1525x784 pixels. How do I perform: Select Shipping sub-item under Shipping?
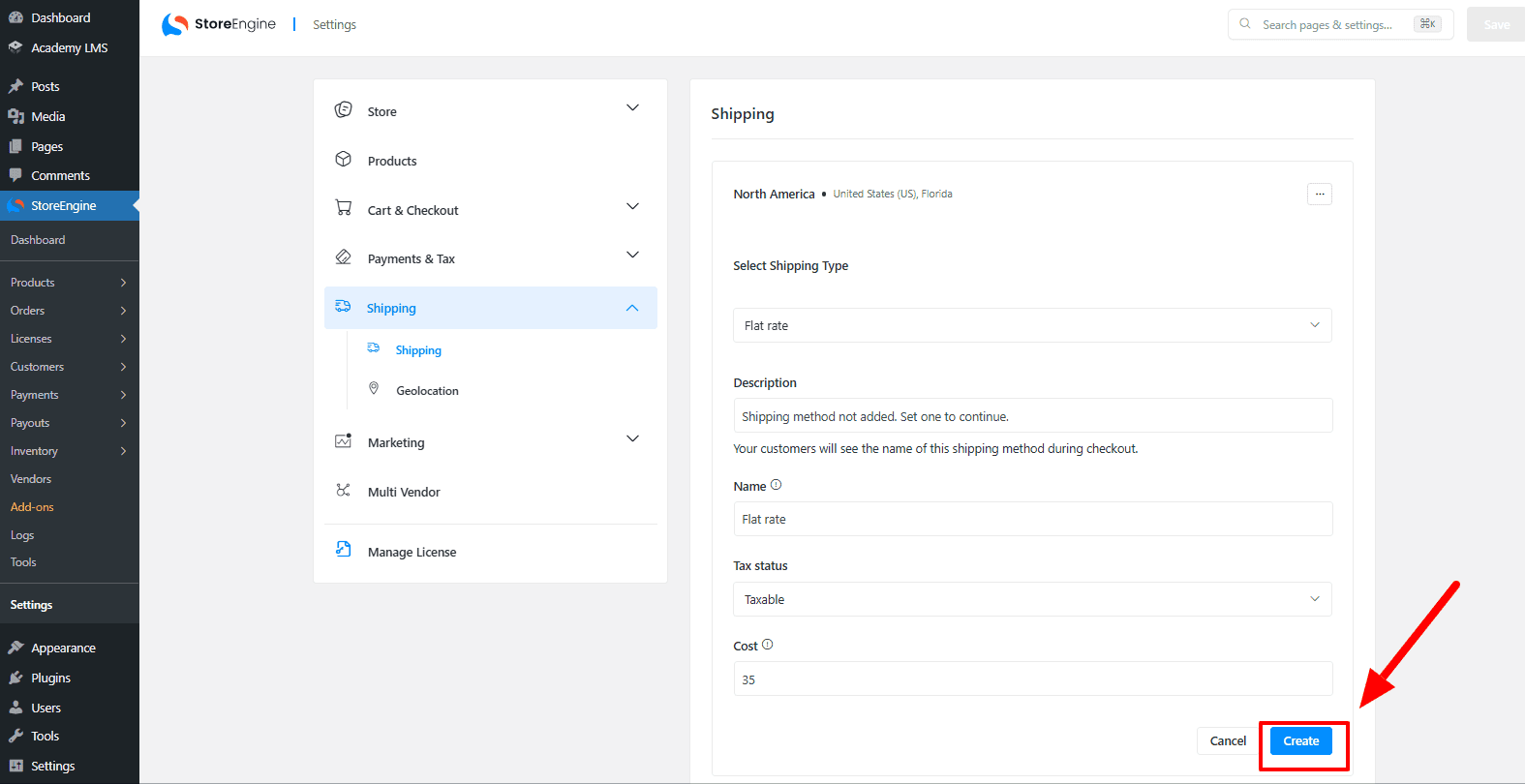point(418,350)
